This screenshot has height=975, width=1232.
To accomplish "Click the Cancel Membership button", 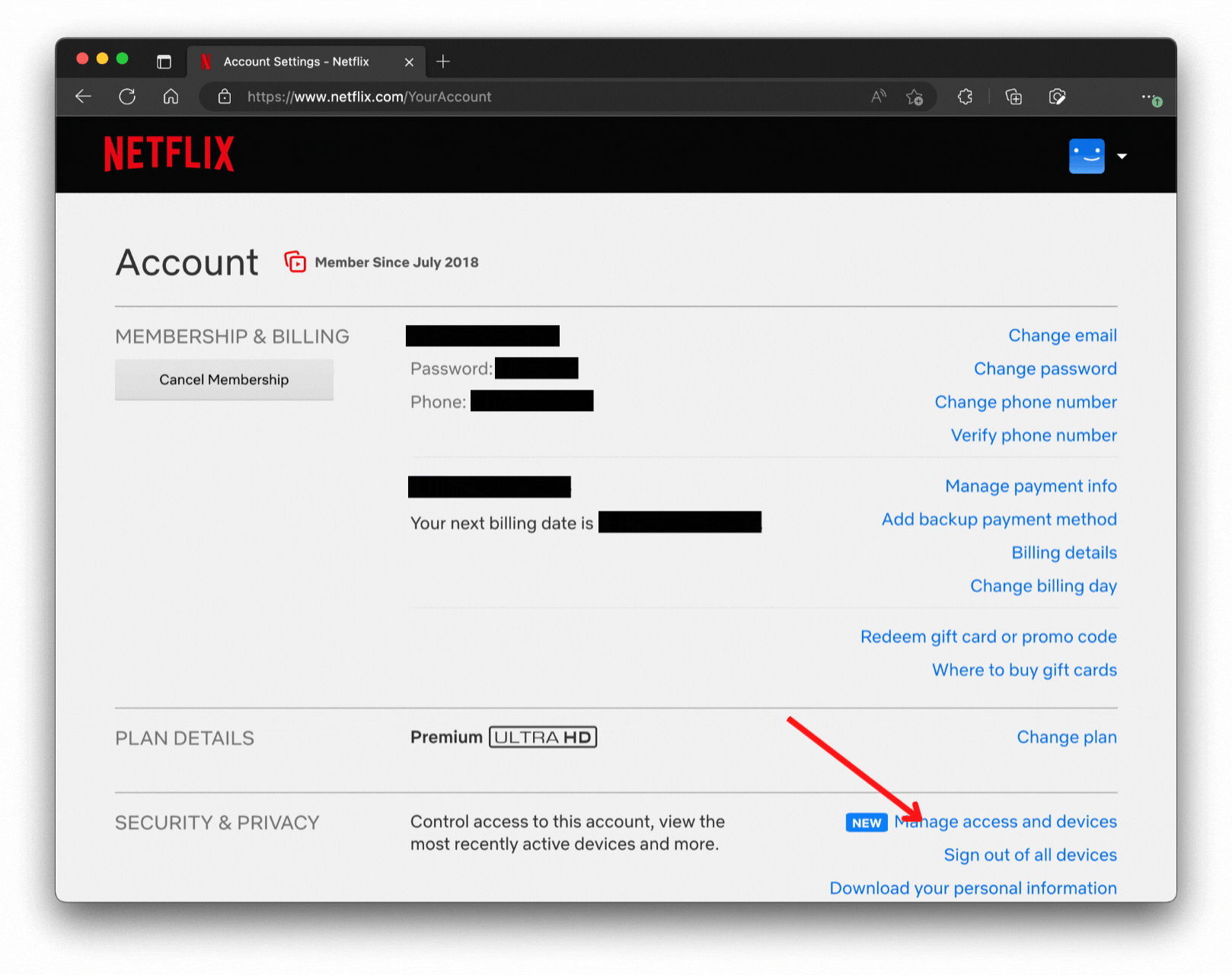I will [x=224, y=379].
